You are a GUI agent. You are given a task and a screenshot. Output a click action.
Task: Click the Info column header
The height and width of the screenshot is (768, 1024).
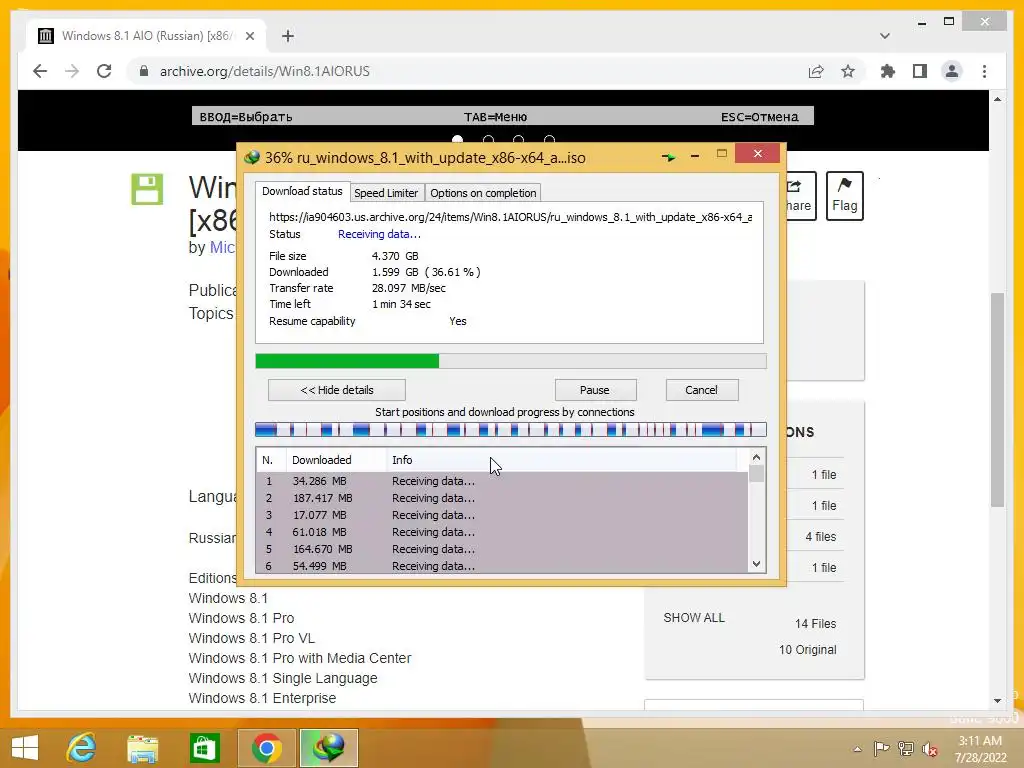click(561, 460)
